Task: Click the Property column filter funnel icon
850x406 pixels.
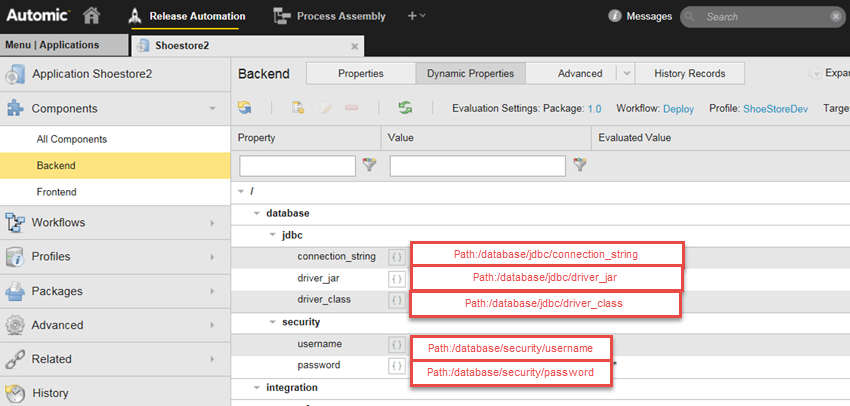Action: click(x=368, y=165)
